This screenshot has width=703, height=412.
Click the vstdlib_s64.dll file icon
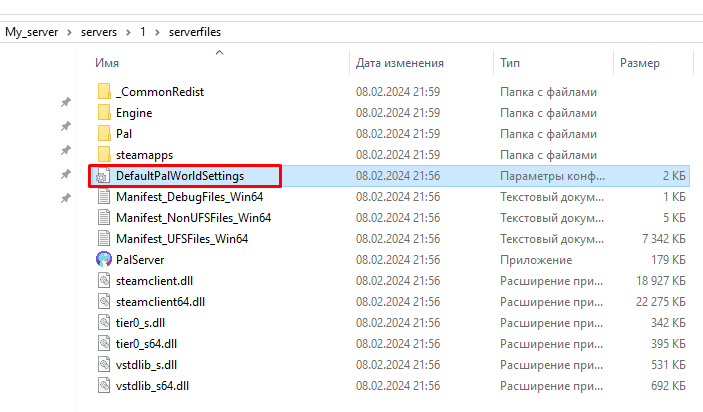click(104, 386)
